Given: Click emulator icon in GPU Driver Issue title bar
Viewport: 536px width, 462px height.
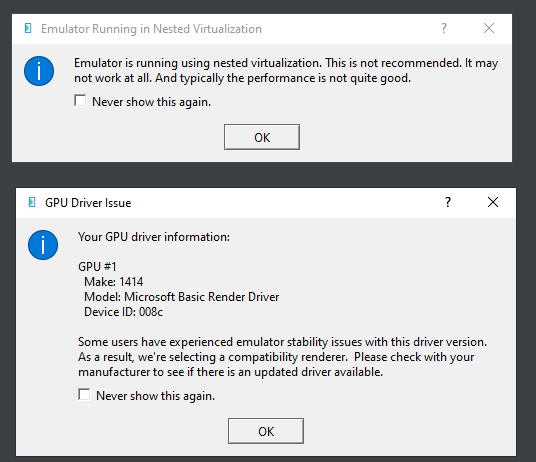Looking at the screenshot, I should [x=32, y=202].
